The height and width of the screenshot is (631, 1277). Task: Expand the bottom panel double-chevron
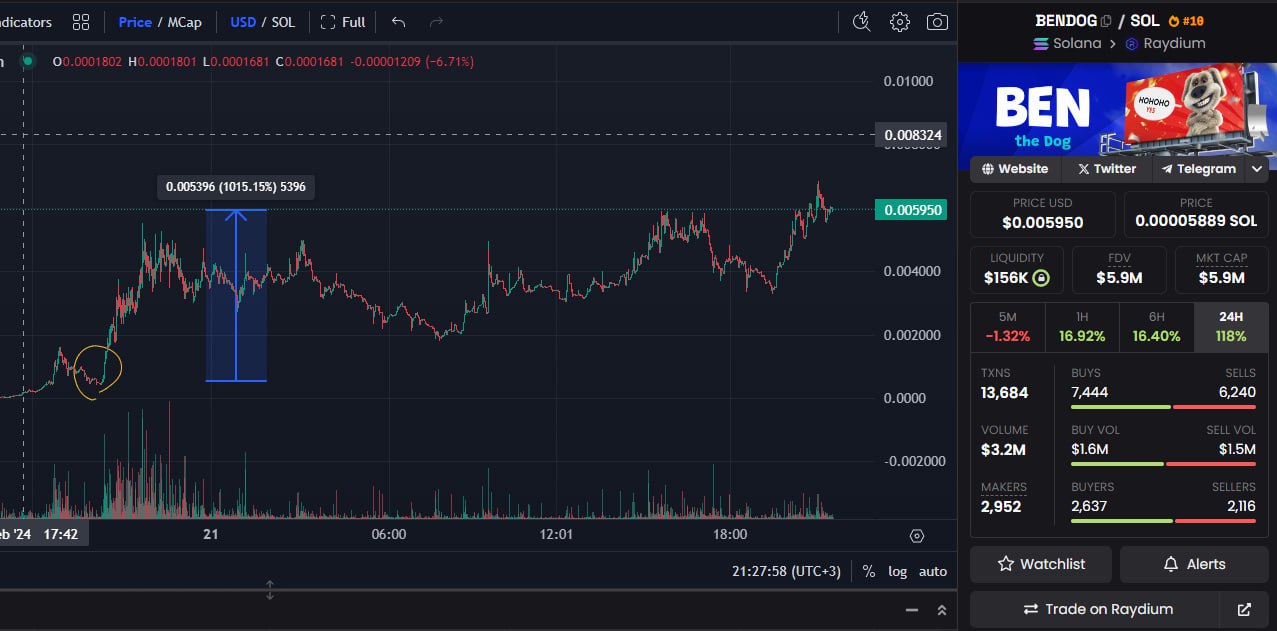(x=941, y=610)
